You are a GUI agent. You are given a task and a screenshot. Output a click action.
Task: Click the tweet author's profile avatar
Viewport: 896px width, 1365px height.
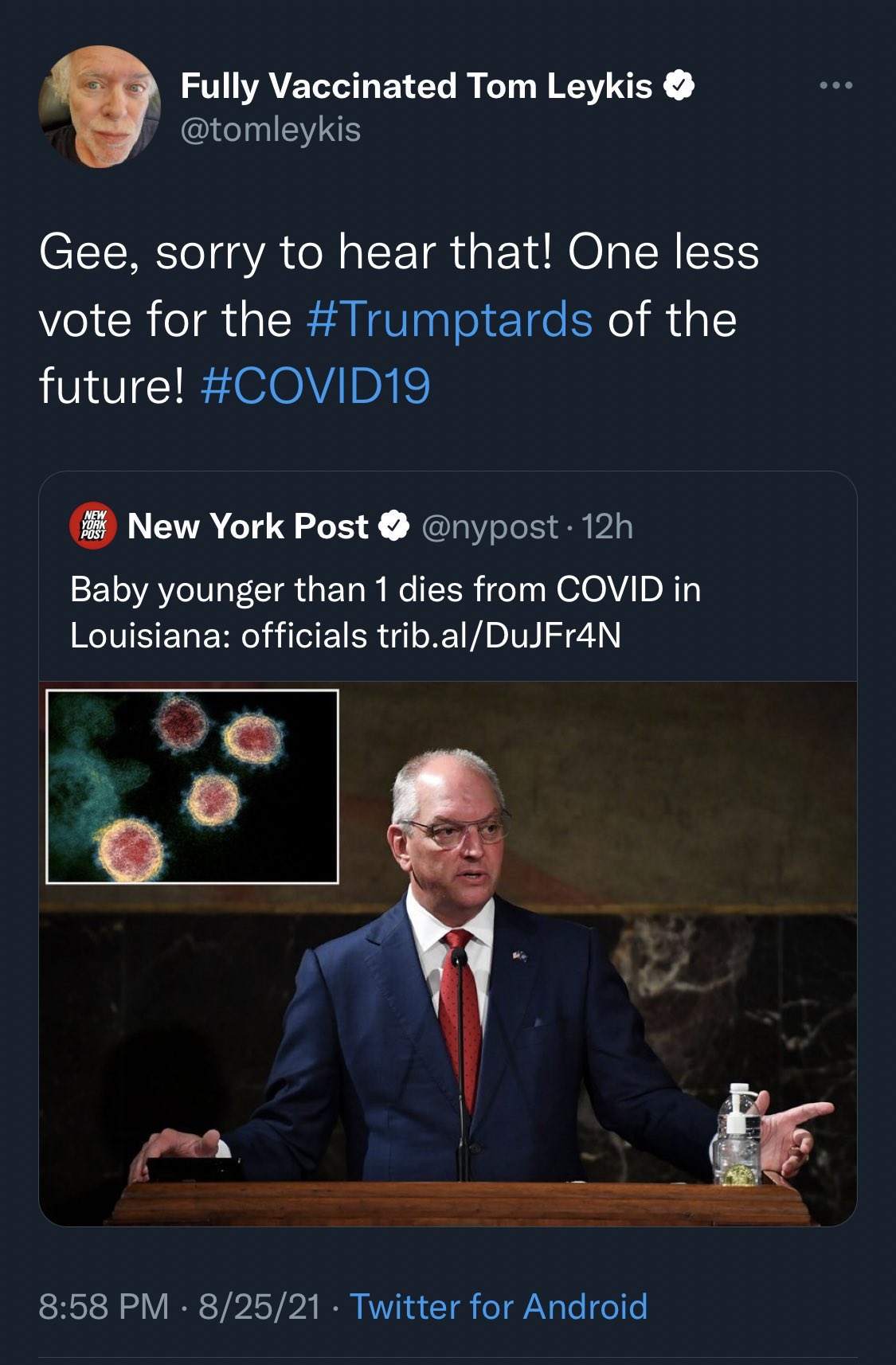click(x=100, y=107)
